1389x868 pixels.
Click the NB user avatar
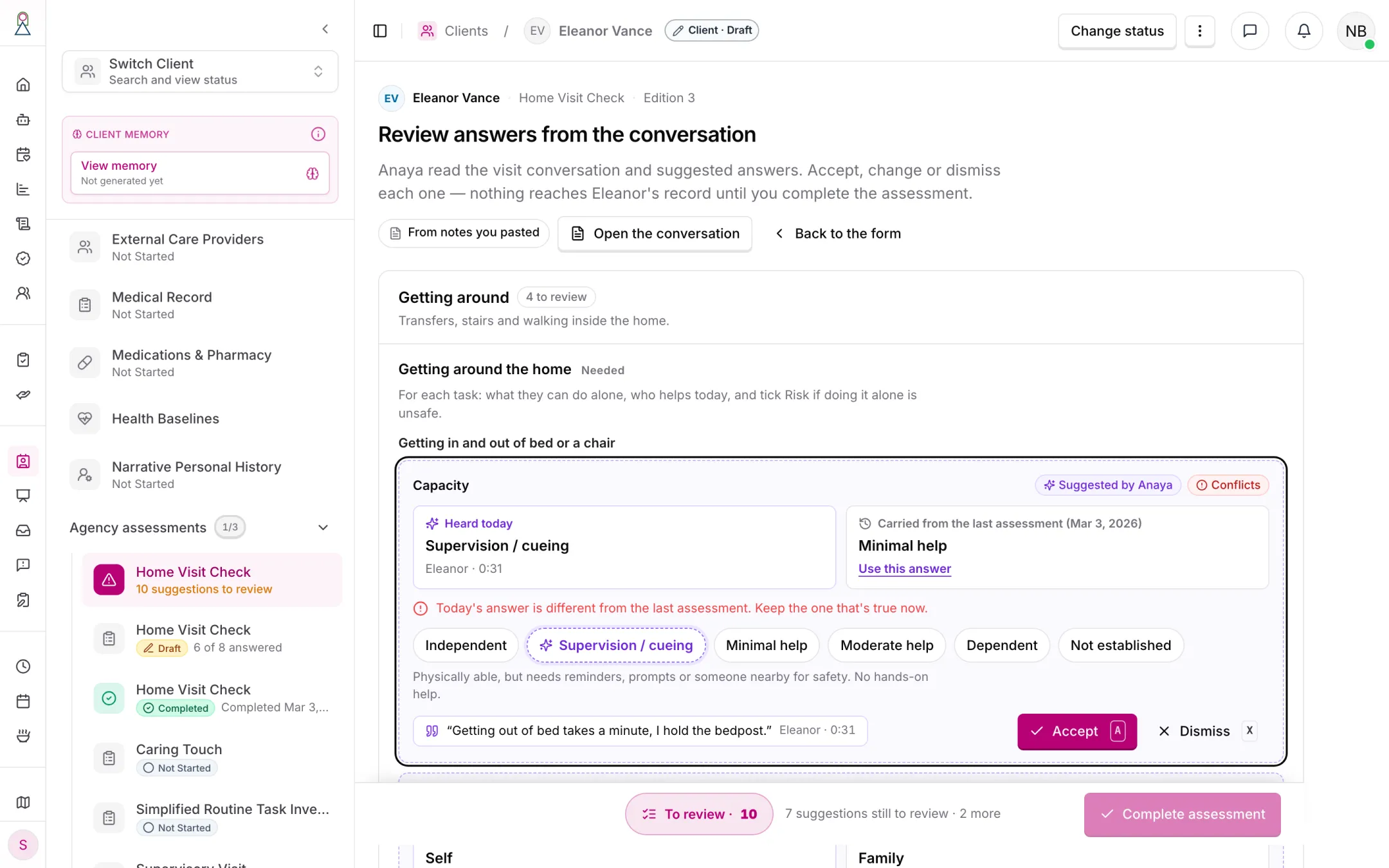pyautogui.click(x=1356, y=31)
